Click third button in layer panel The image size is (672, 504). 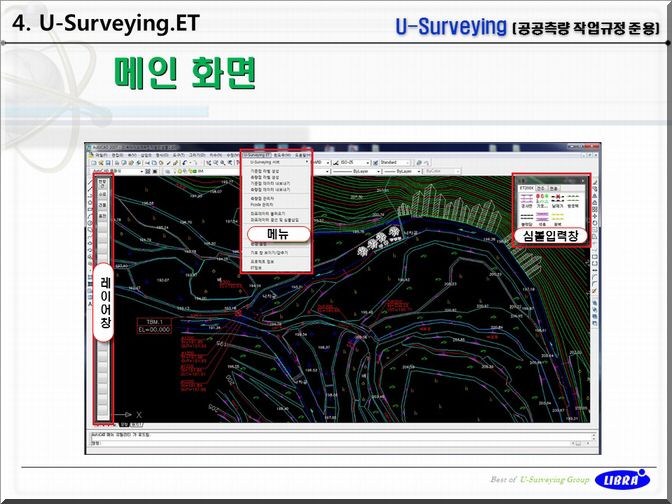102,205
